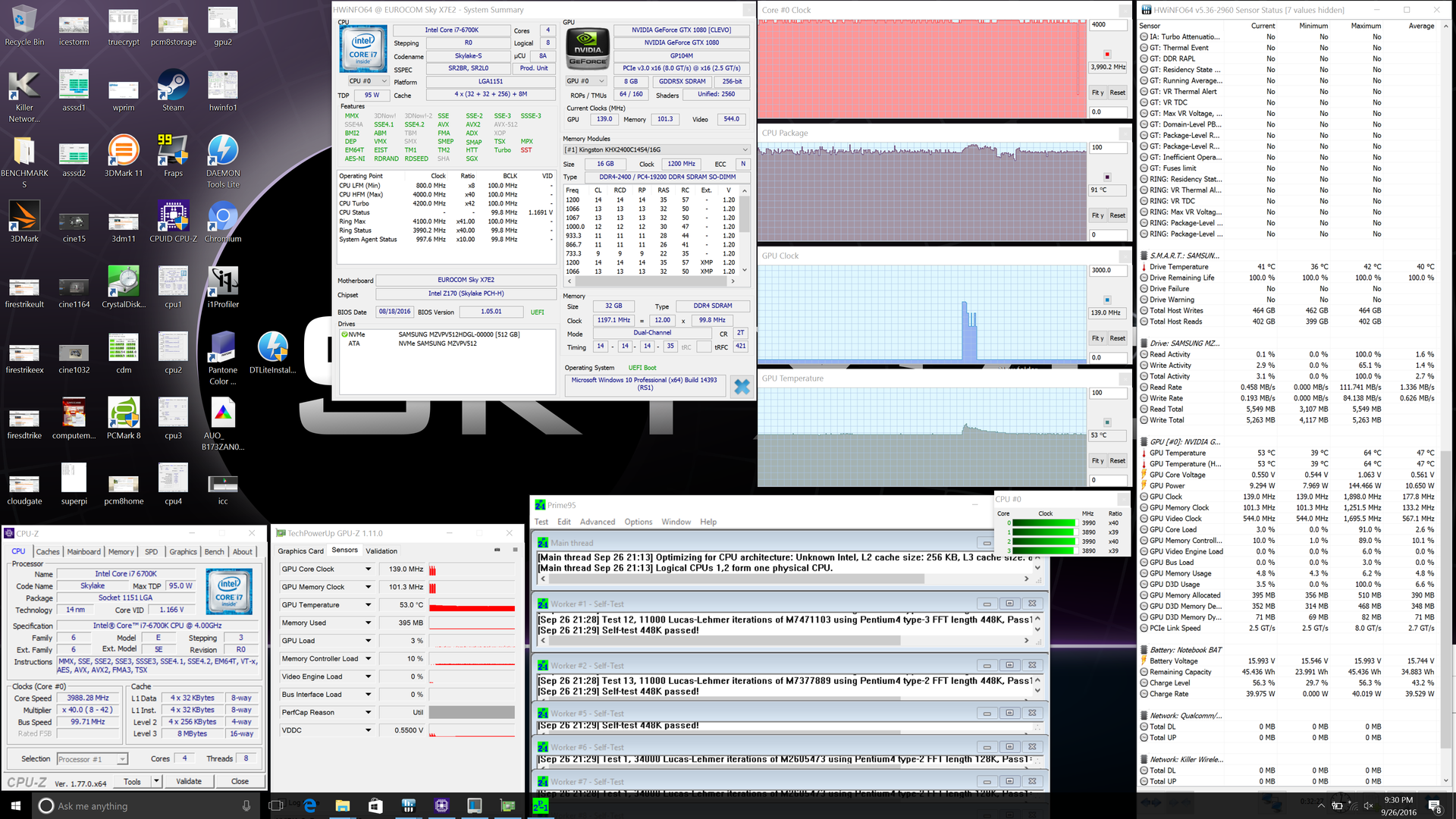Open the Killer Network desktop icon
Screen dimensions: 1456x819
point(24,96)
